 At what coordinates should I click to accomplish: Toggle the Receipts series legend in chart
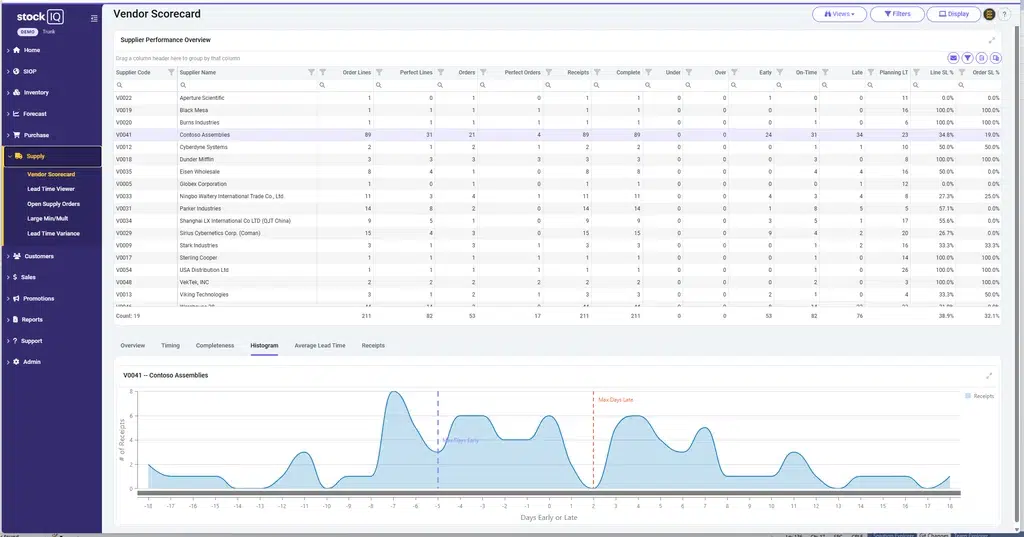point(979,396)
